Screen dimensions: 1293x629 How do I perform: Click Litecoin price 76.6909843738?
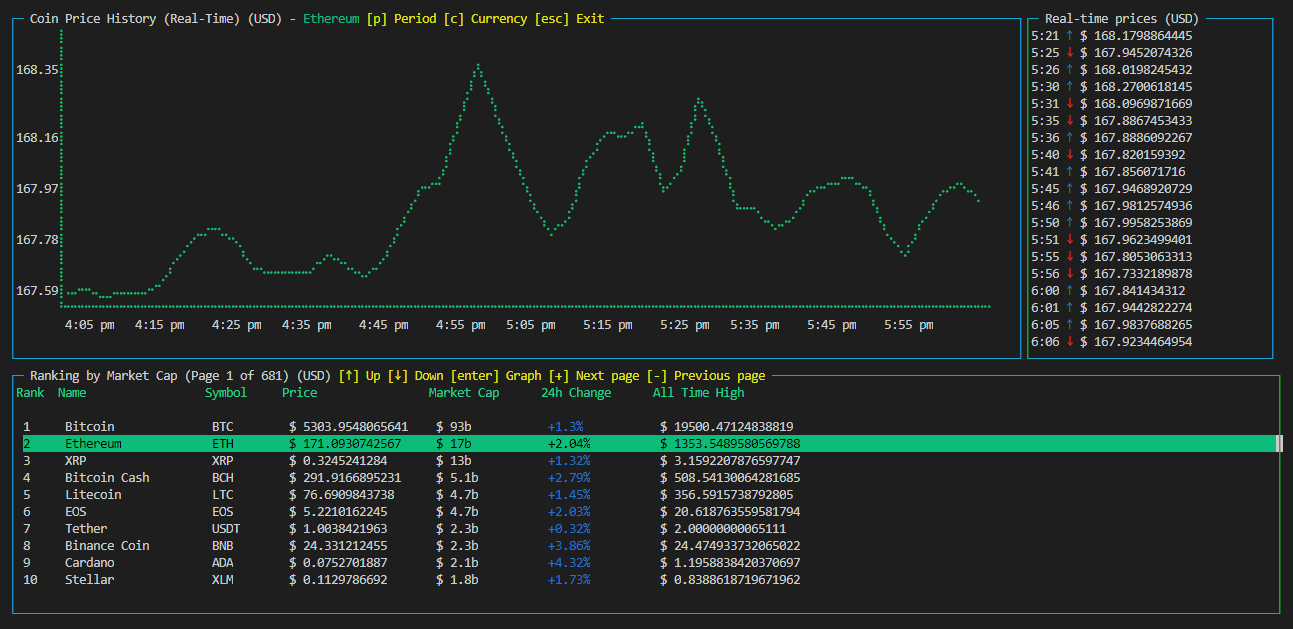click(x=341, y=495)
